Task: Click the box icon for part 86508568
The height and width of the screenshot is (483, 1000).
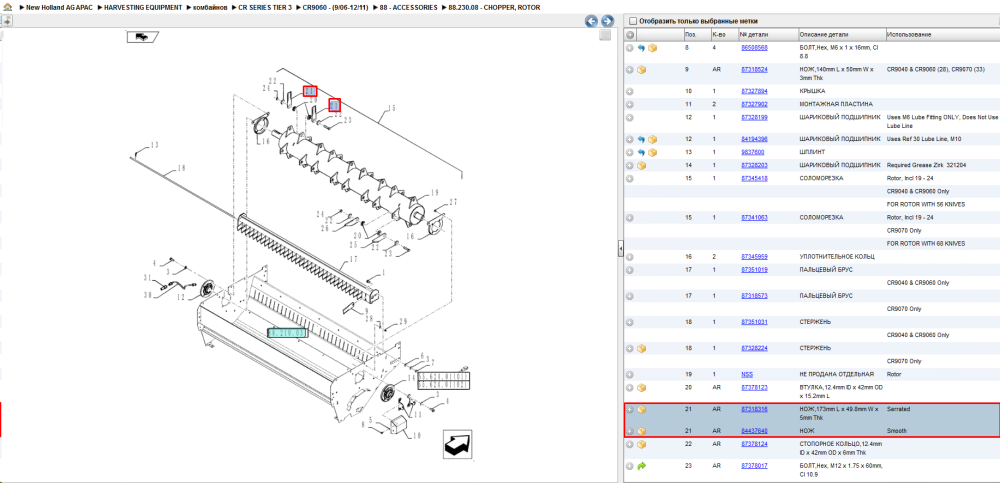Action: pos(653,48)
